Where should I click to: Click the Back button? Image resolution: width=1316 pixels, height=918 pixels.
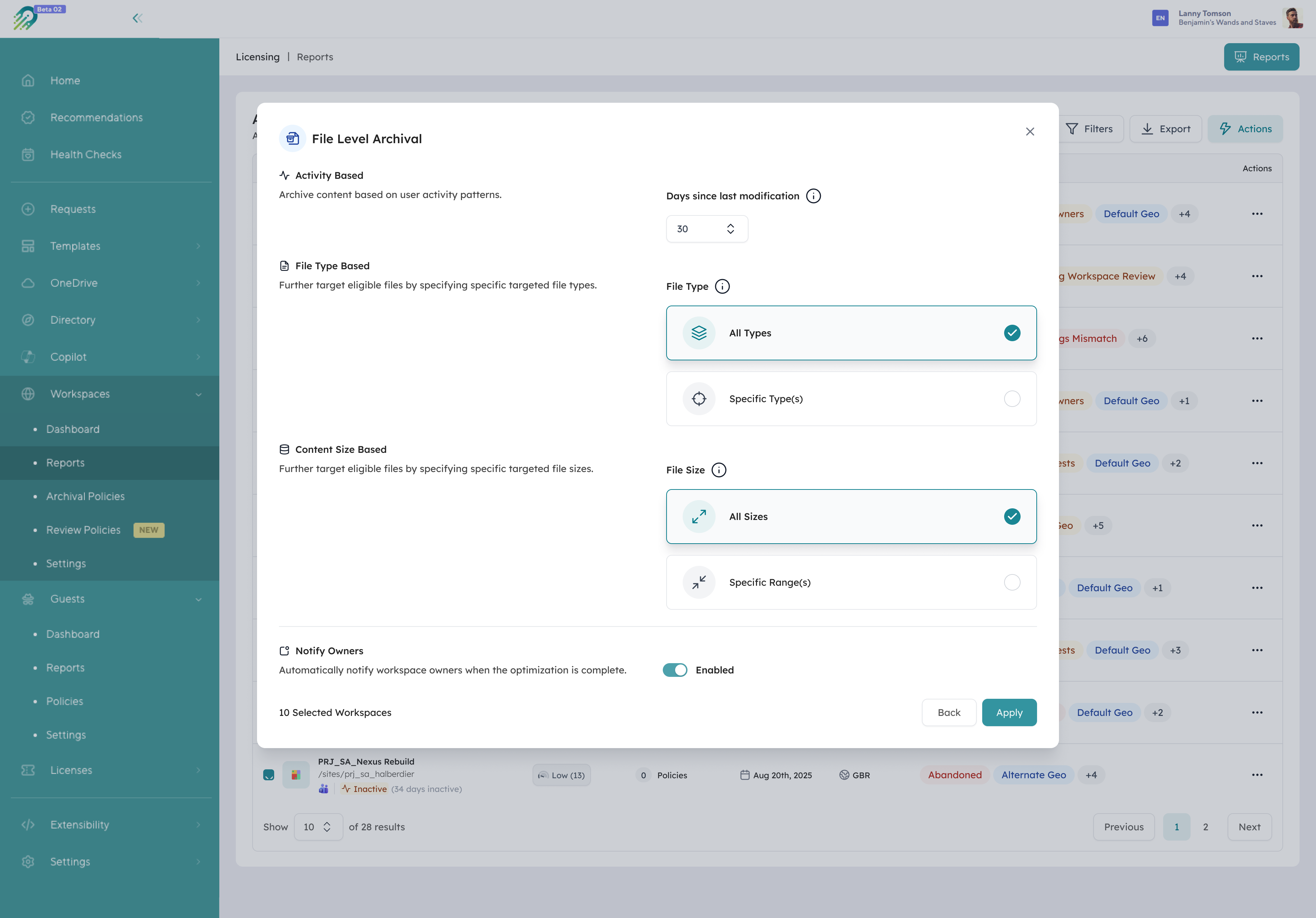(949, 712)
